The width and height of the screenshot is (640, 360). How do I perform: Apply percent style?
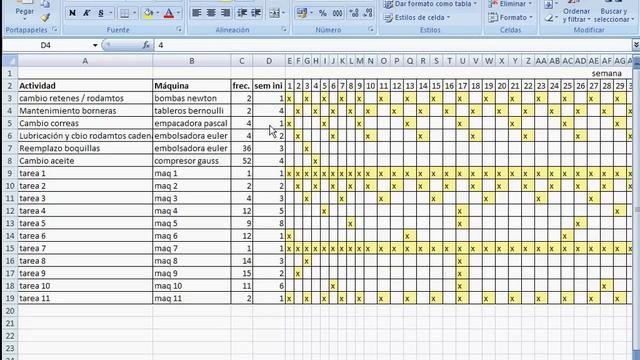(323, 13)
